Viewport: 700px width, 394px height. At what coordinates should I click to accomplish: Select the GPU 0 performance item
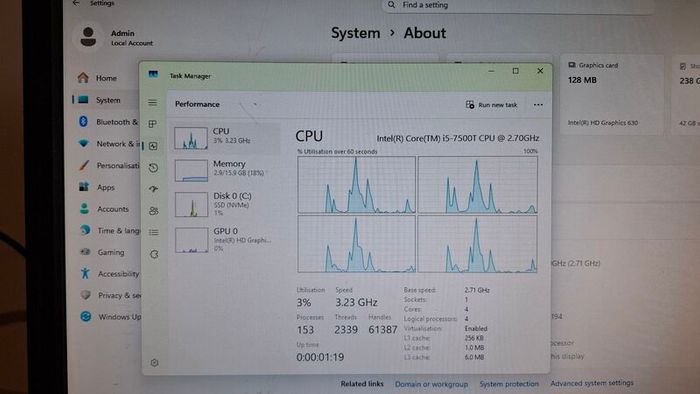click(226, 240)
